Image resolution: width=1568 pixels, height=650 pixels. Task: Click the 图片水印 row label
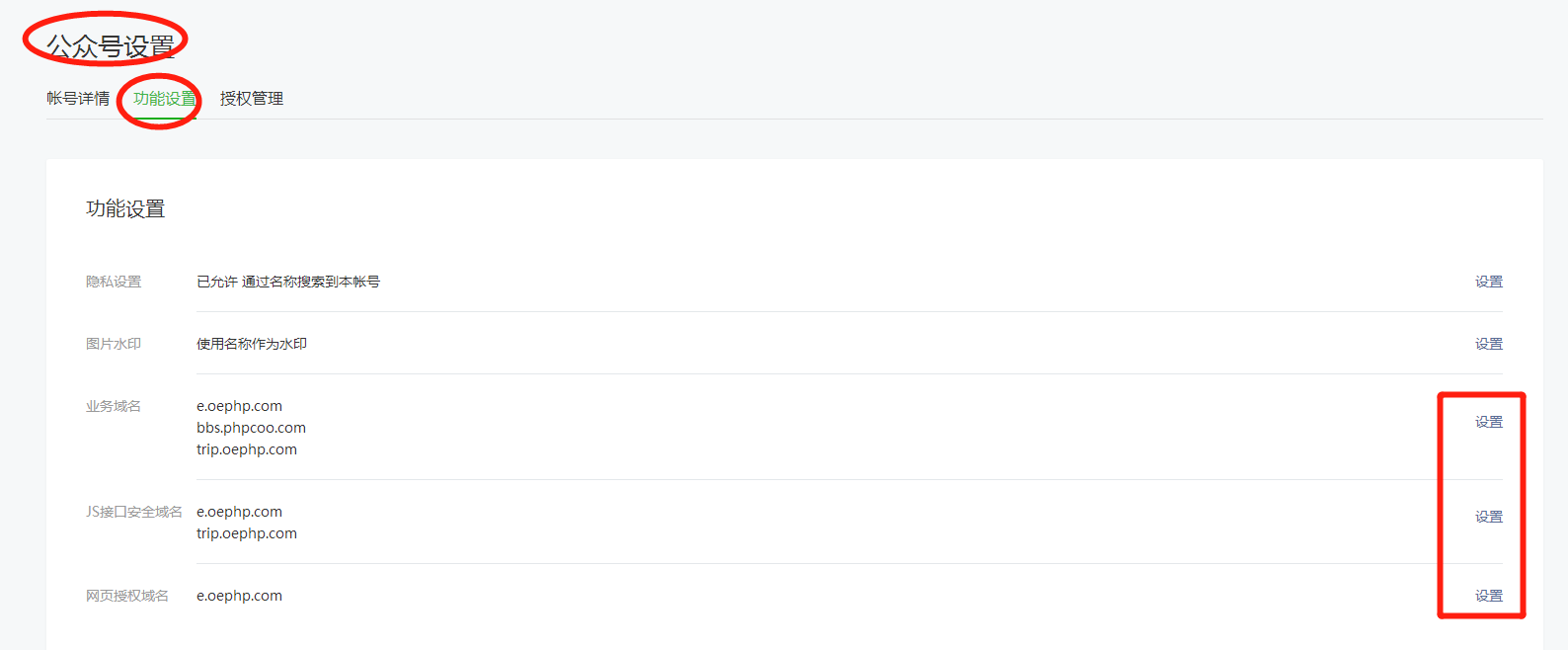pos(114,344)
